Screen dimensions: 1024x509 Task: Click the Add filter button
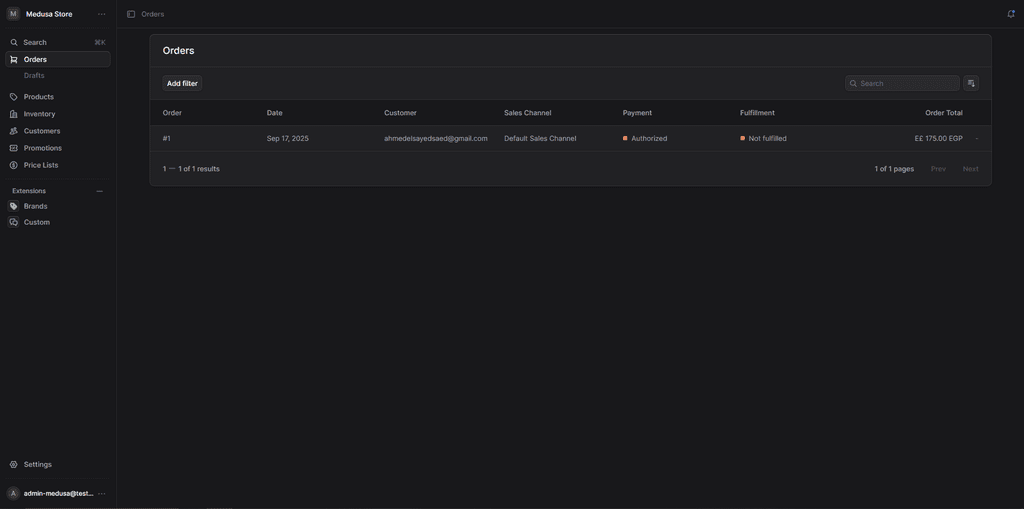182,84
